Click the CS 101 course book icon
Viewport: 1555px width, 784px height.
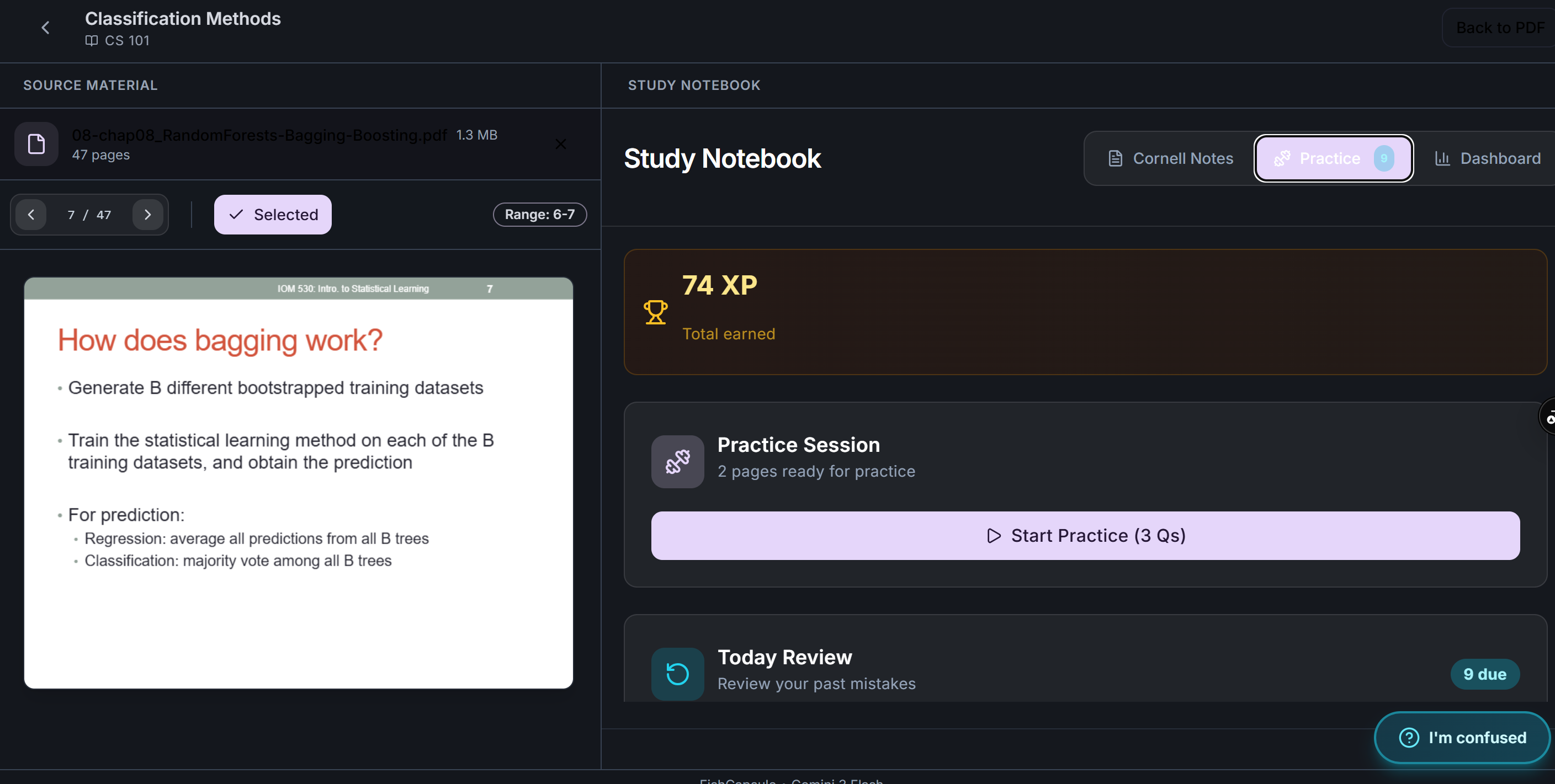coord(91,40)
